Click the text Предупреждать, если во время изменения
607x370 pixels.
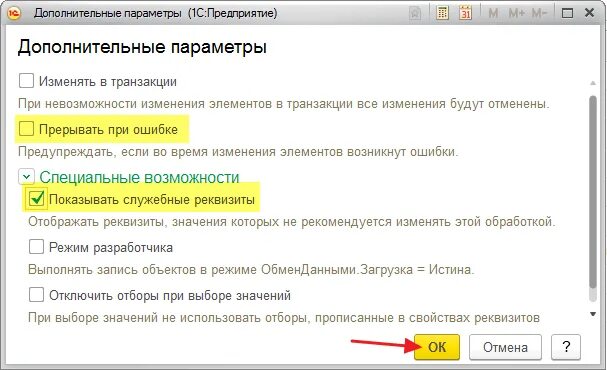tap(238, 151)
